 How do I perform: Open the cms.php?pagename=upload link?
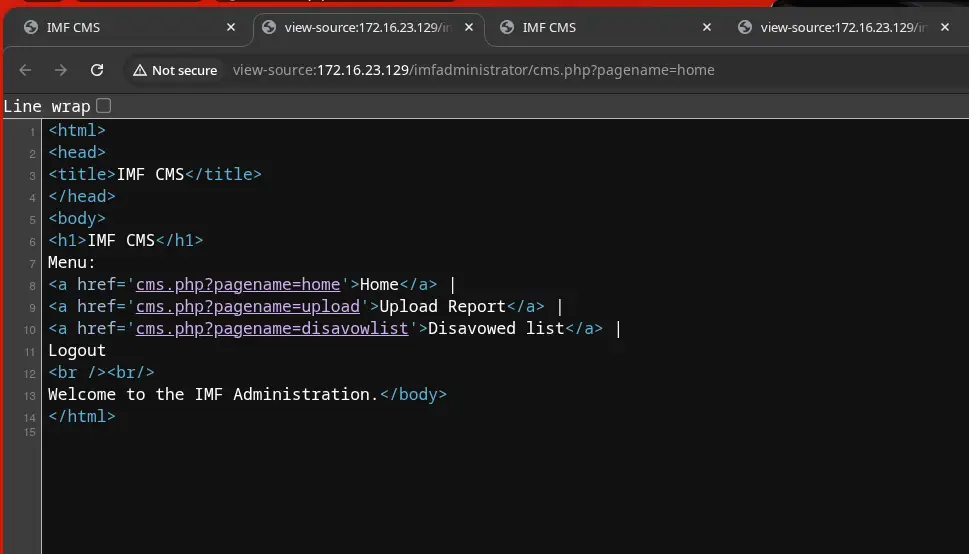point(247,307)
